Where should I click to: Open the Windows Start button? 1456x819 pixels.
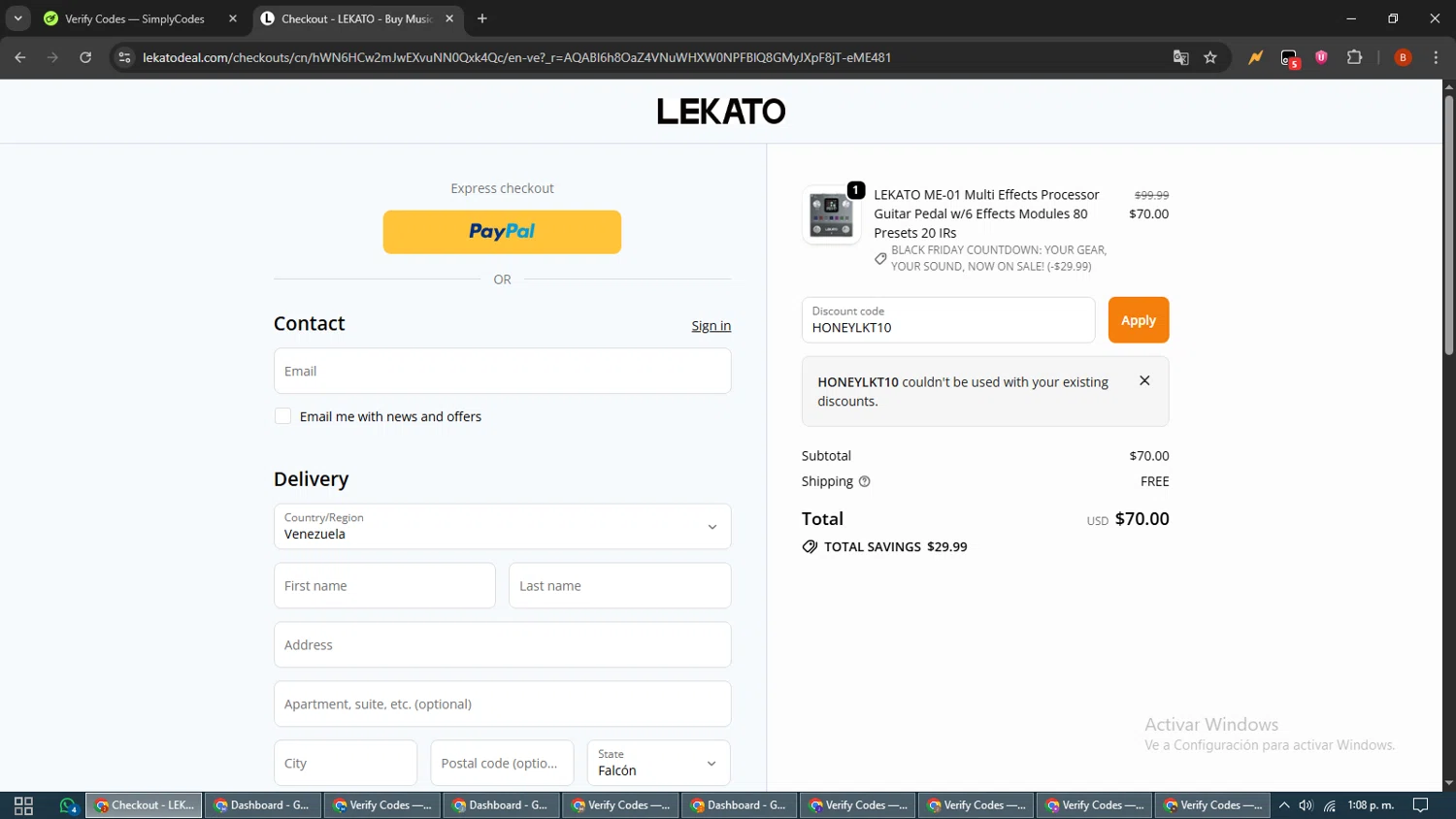[x=23, y=805]
